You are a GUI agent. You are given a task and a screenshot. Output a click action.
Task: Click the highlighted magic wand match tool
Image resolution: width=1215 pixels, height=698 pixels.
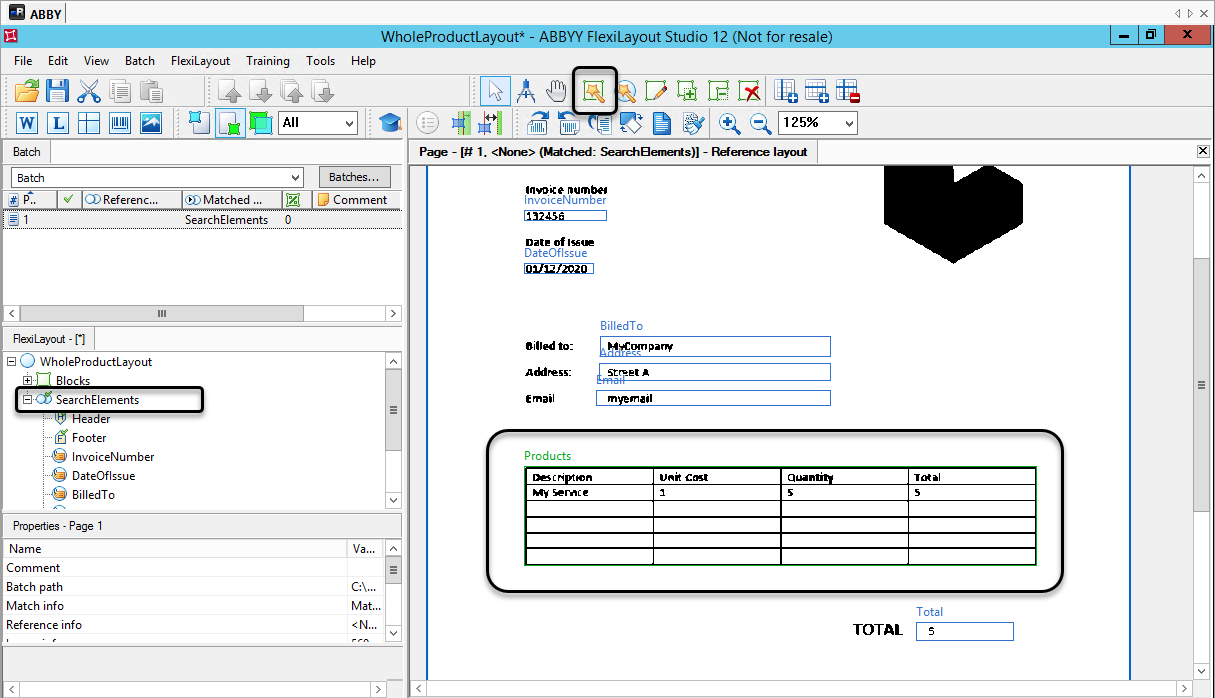pyautogui.click(x=595, y=91)
